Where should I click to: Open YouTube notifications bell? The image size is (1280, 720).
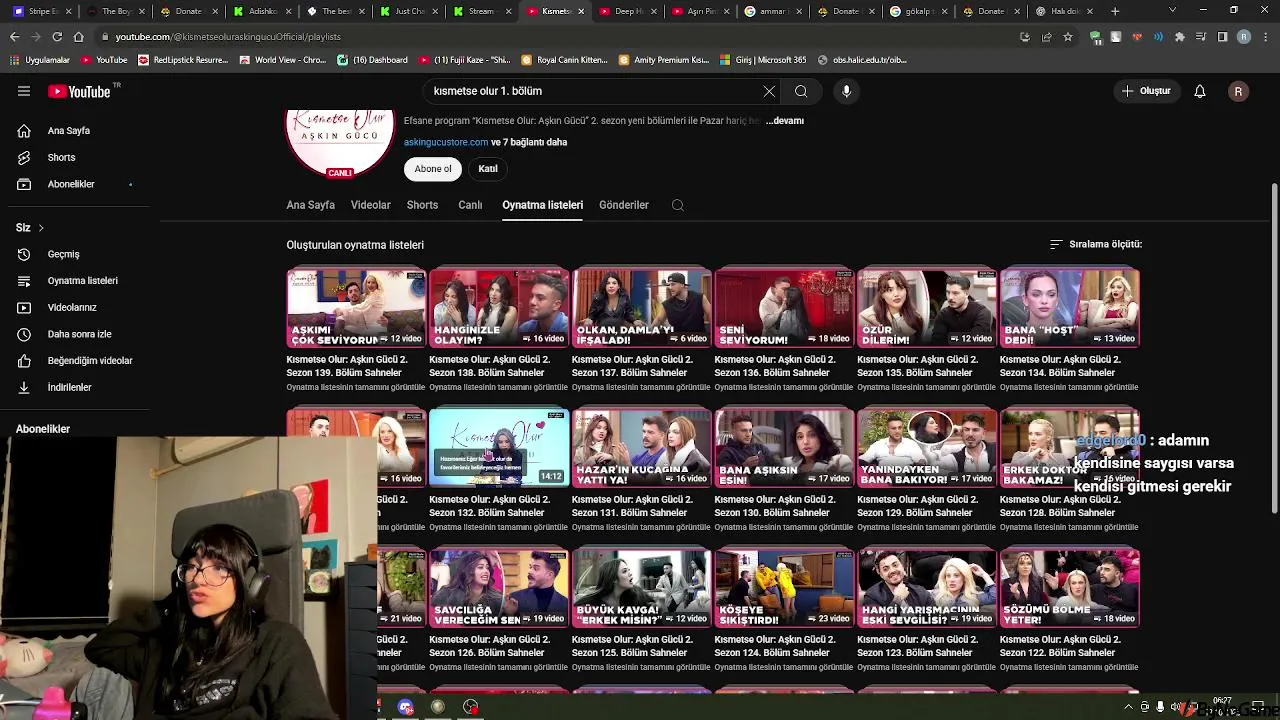click(1200, 91)
